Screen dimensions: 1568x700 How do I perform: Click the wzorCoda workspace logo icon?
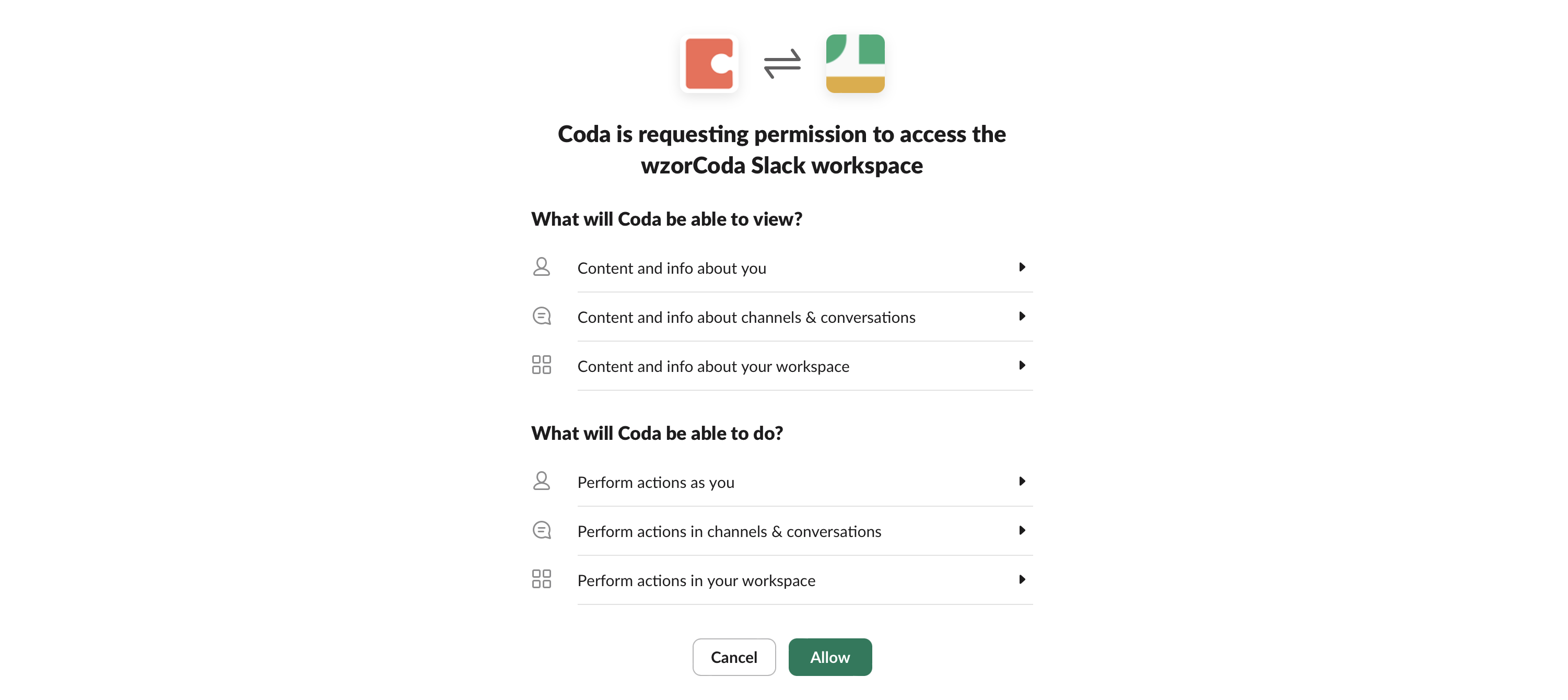click(x=855, y=64)
